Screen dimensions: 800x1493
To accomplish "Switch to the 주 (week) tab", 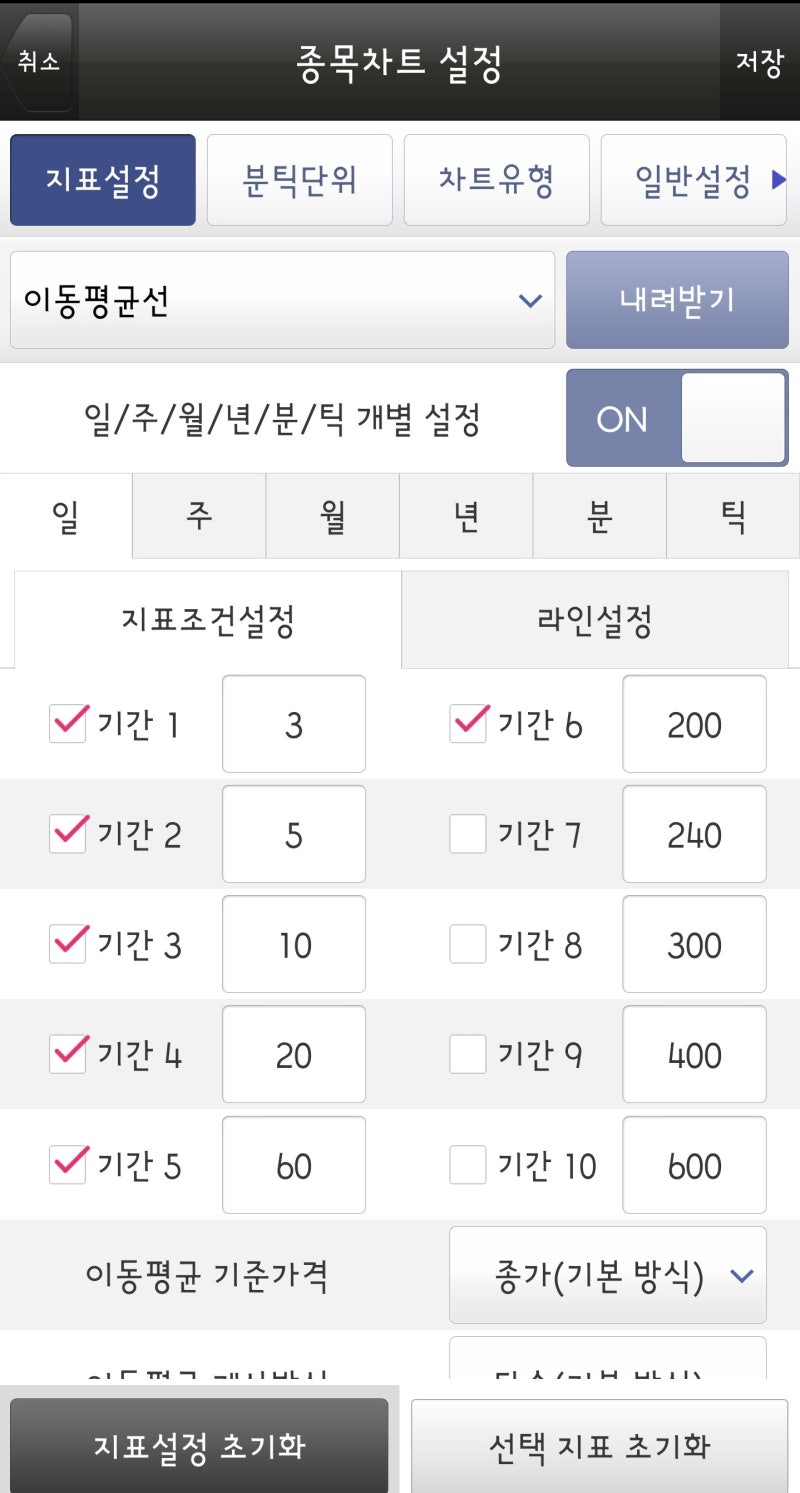I will 198,516.
